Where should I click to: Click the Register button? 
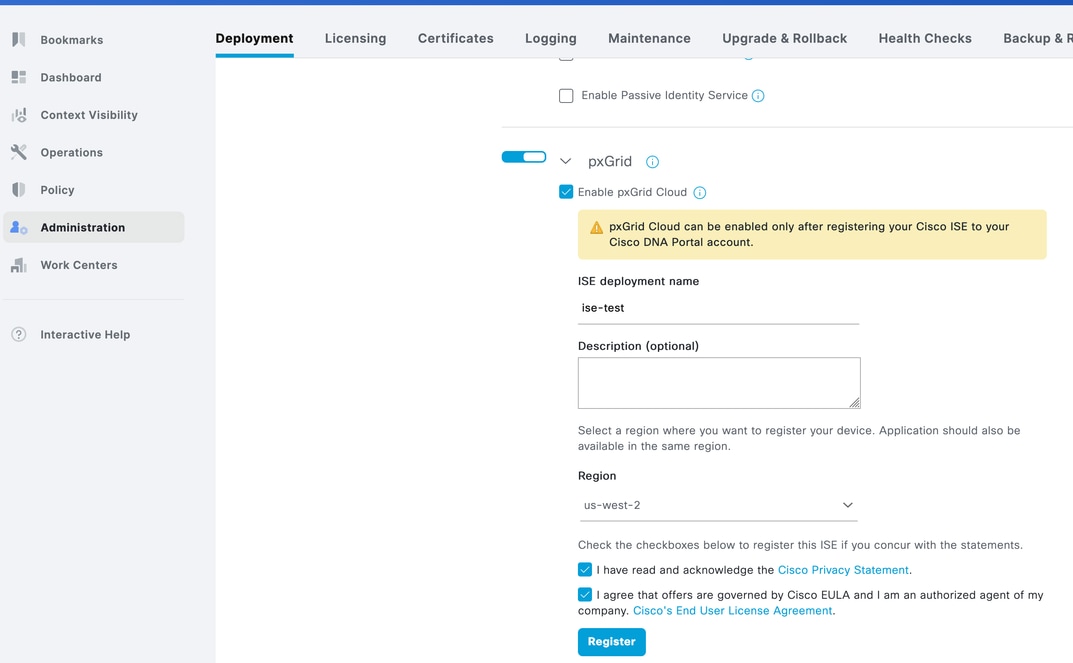coord(612,642)
